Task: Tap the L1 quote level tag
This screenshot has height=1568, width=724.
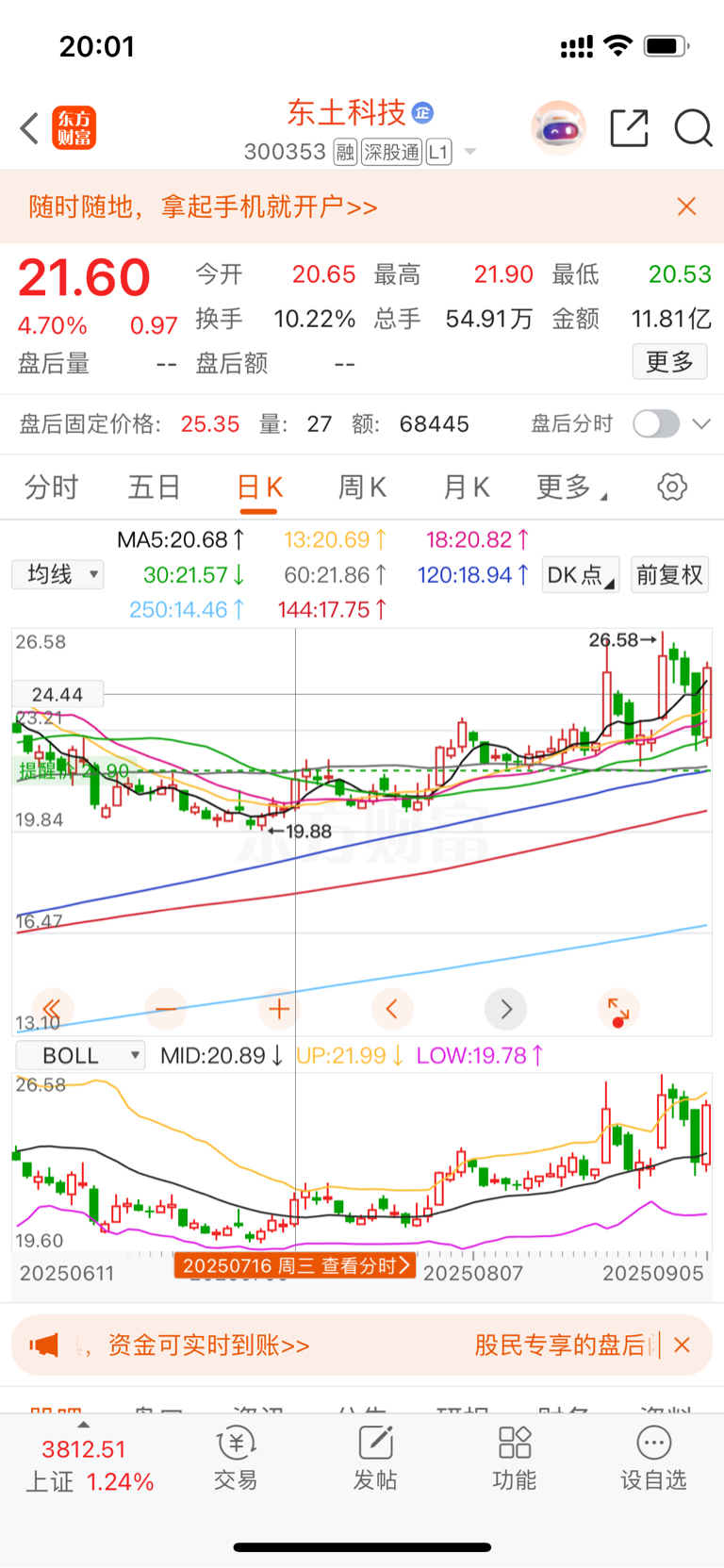Action: pos(438,152)
